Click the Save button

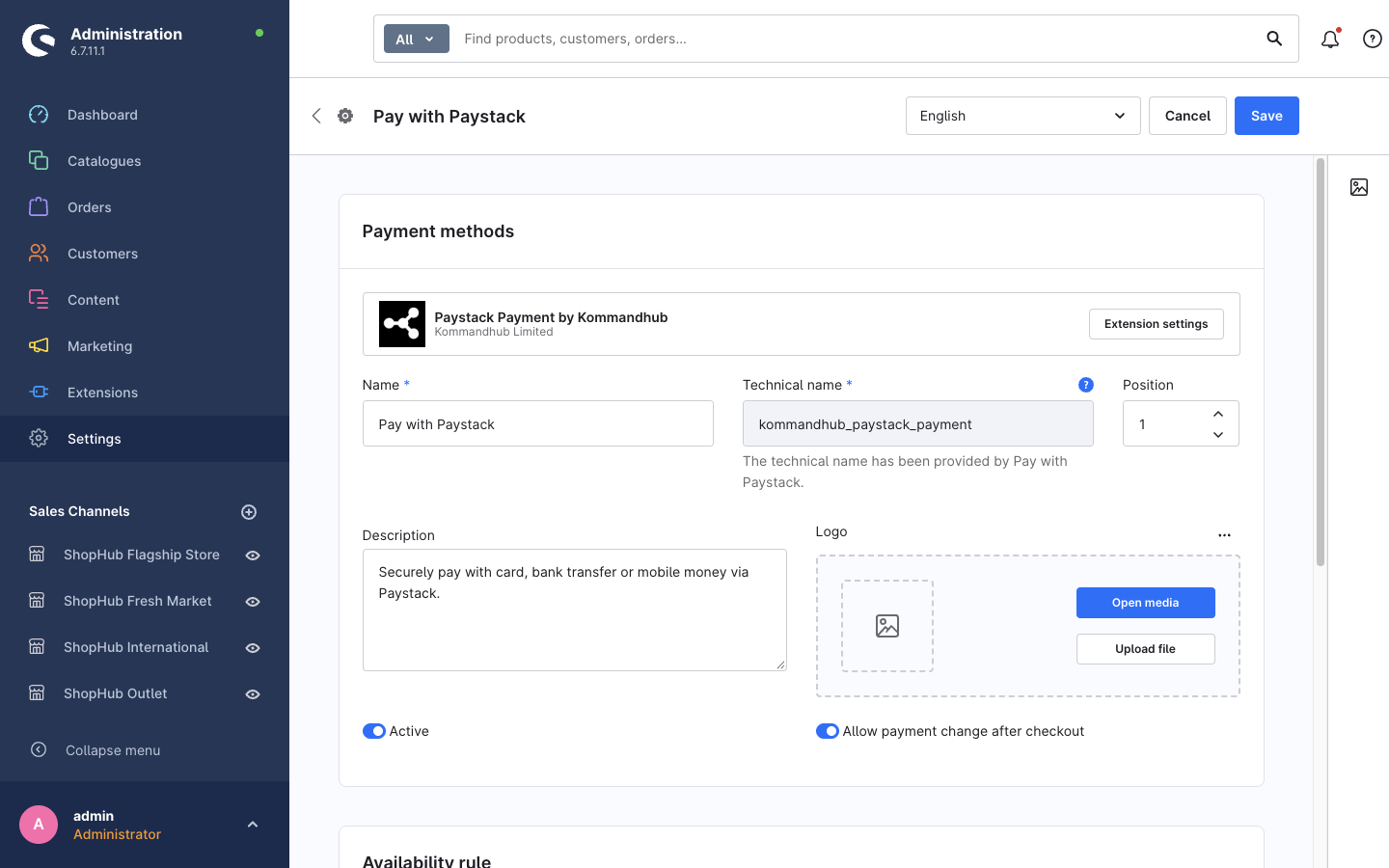[x=1266, y=116]
